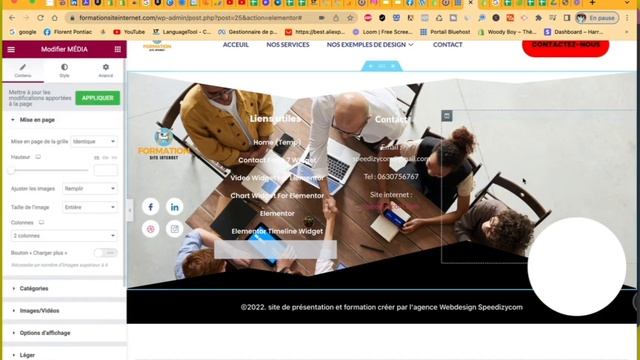The image size is (640, 360).
Task: Reload the browser page
Action: pos(40,18)
